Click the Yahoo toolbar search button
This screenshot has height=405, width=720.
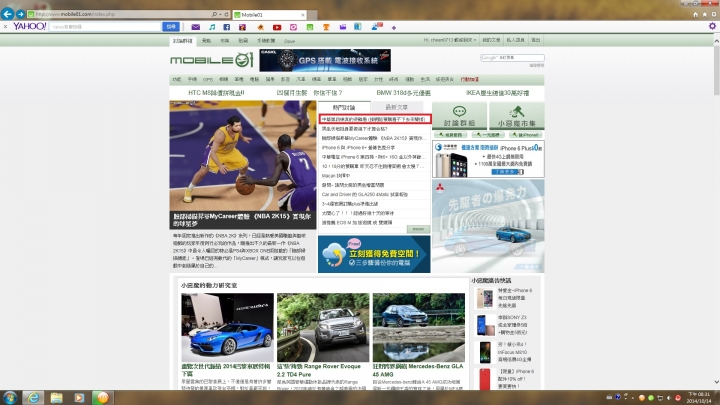click(170, 27)
